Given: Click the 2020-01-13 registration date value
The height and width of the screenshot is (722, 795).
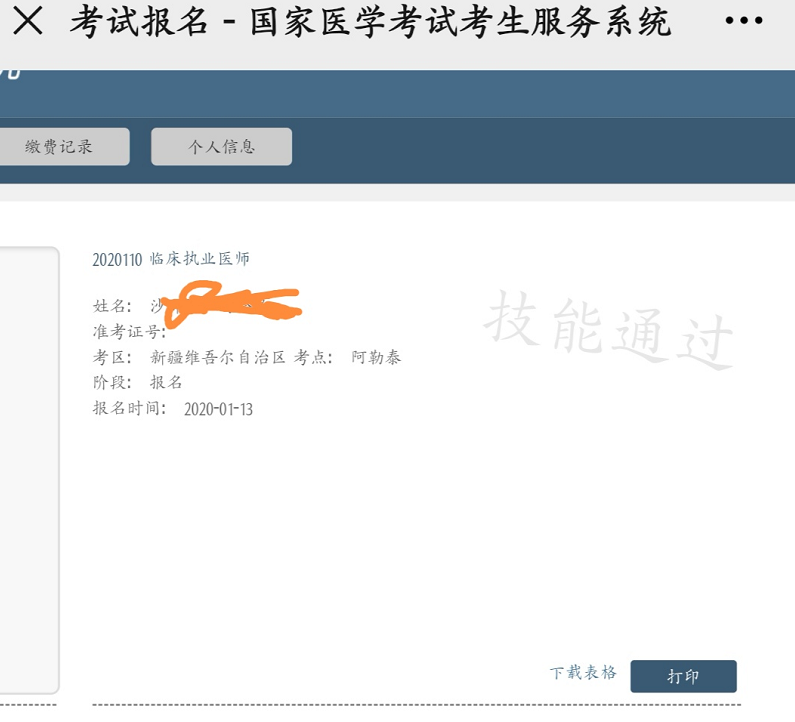Looking at the screenshot, I should coord(219,409).
